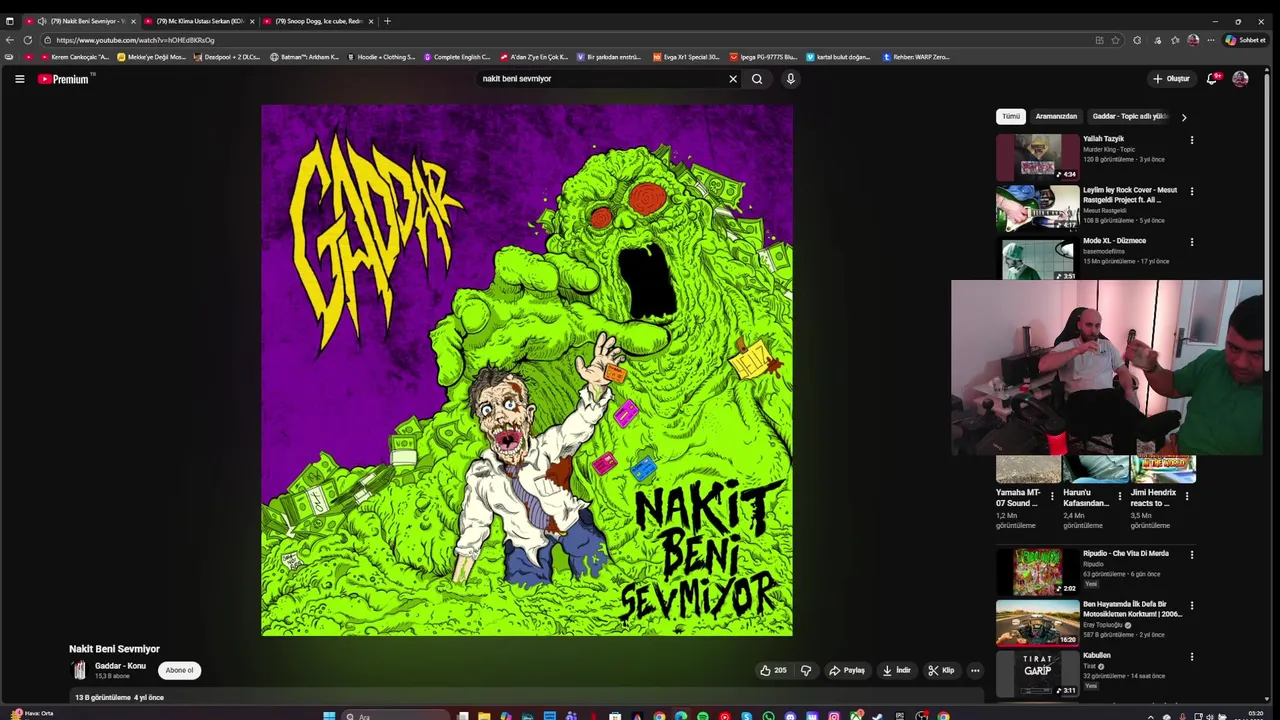1280x720 pixels.
Task: Select the Tümü filter chip
Action: tap(1011, 116)
